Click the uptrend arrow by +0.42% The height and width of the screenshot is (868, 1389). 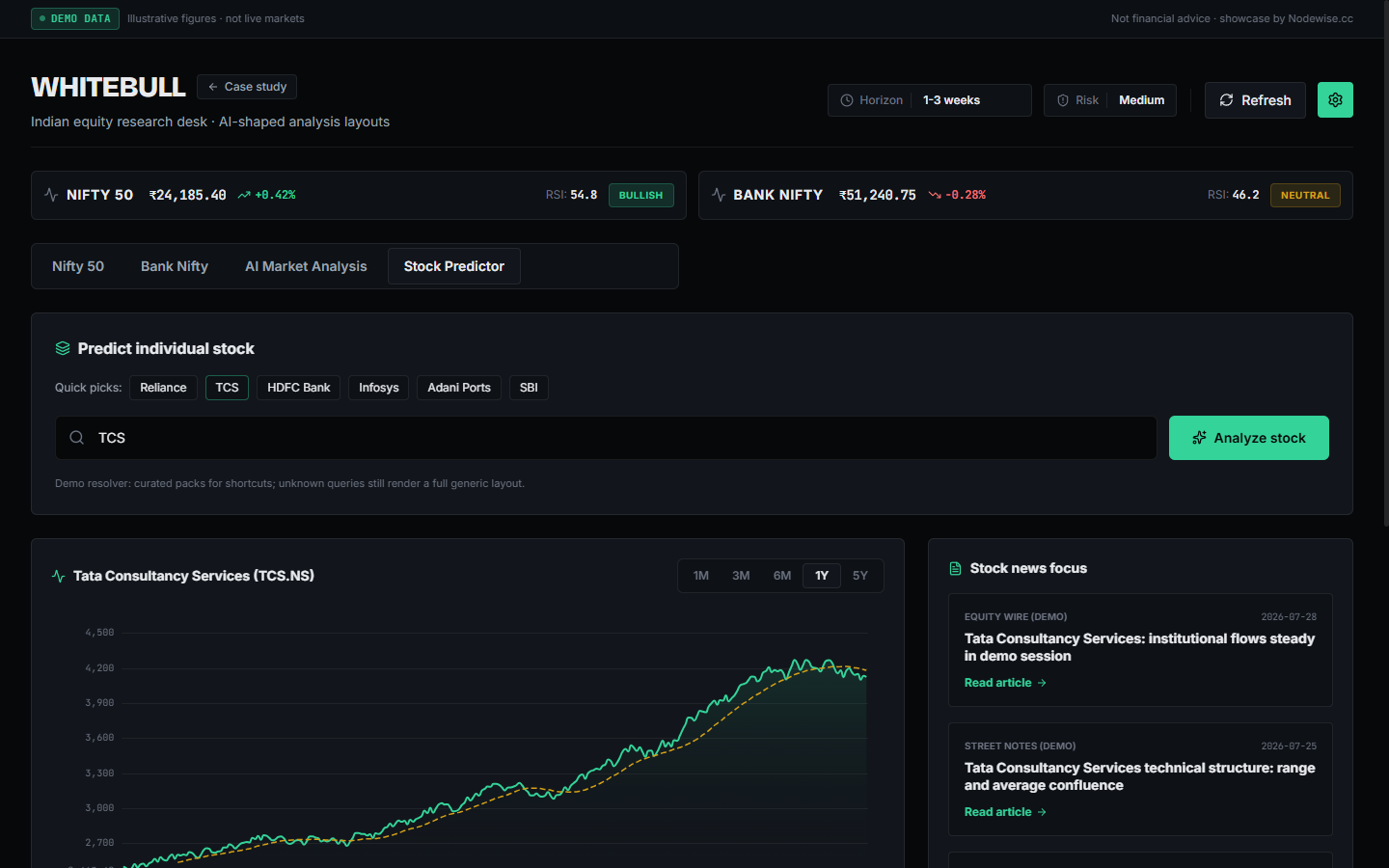pos(244,195)
